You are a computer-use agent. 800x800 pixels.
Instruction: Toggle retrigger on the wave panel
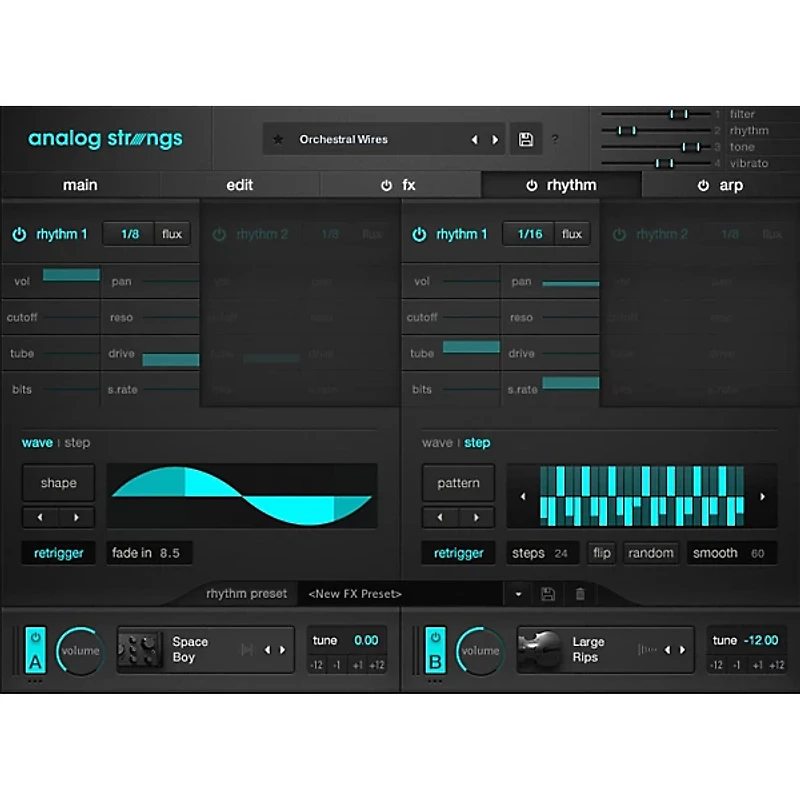[x=58, y=552]
